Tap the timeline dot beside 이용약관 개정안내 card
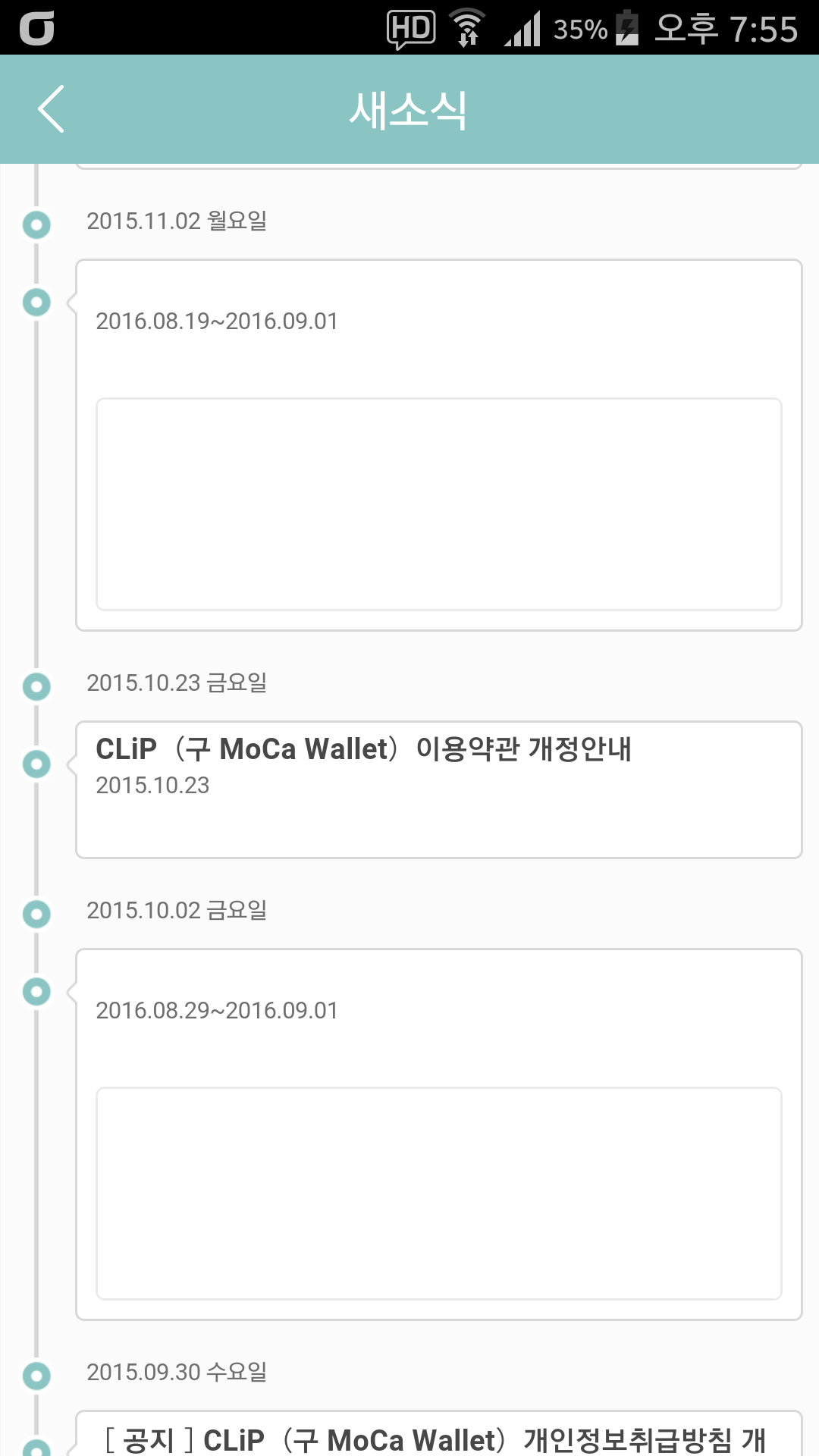Screen dimensions: 819x1456 coord(36,764)
